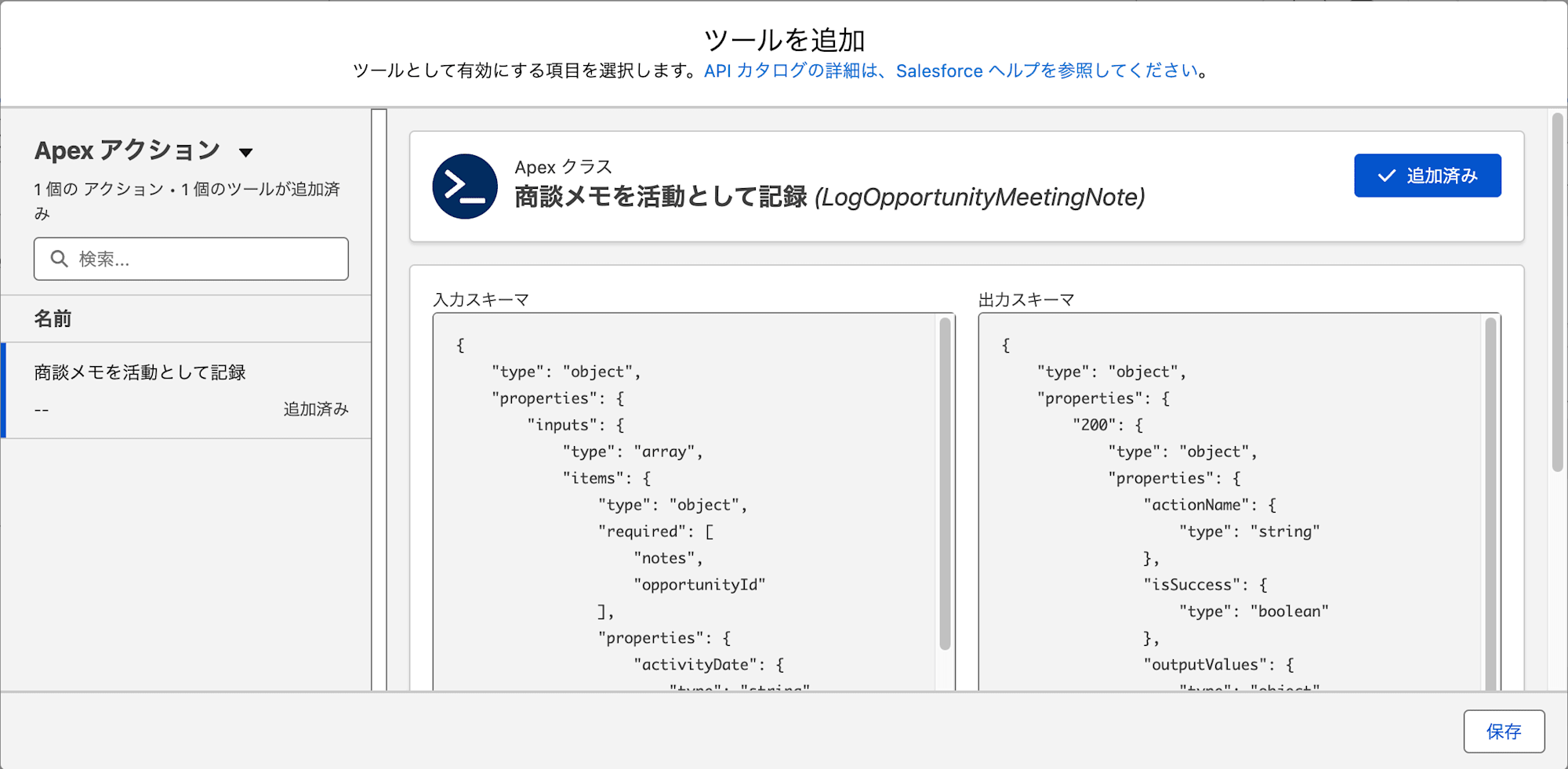Click the Apex クラス label
1568x769 pixels.
tap(563, 167)
